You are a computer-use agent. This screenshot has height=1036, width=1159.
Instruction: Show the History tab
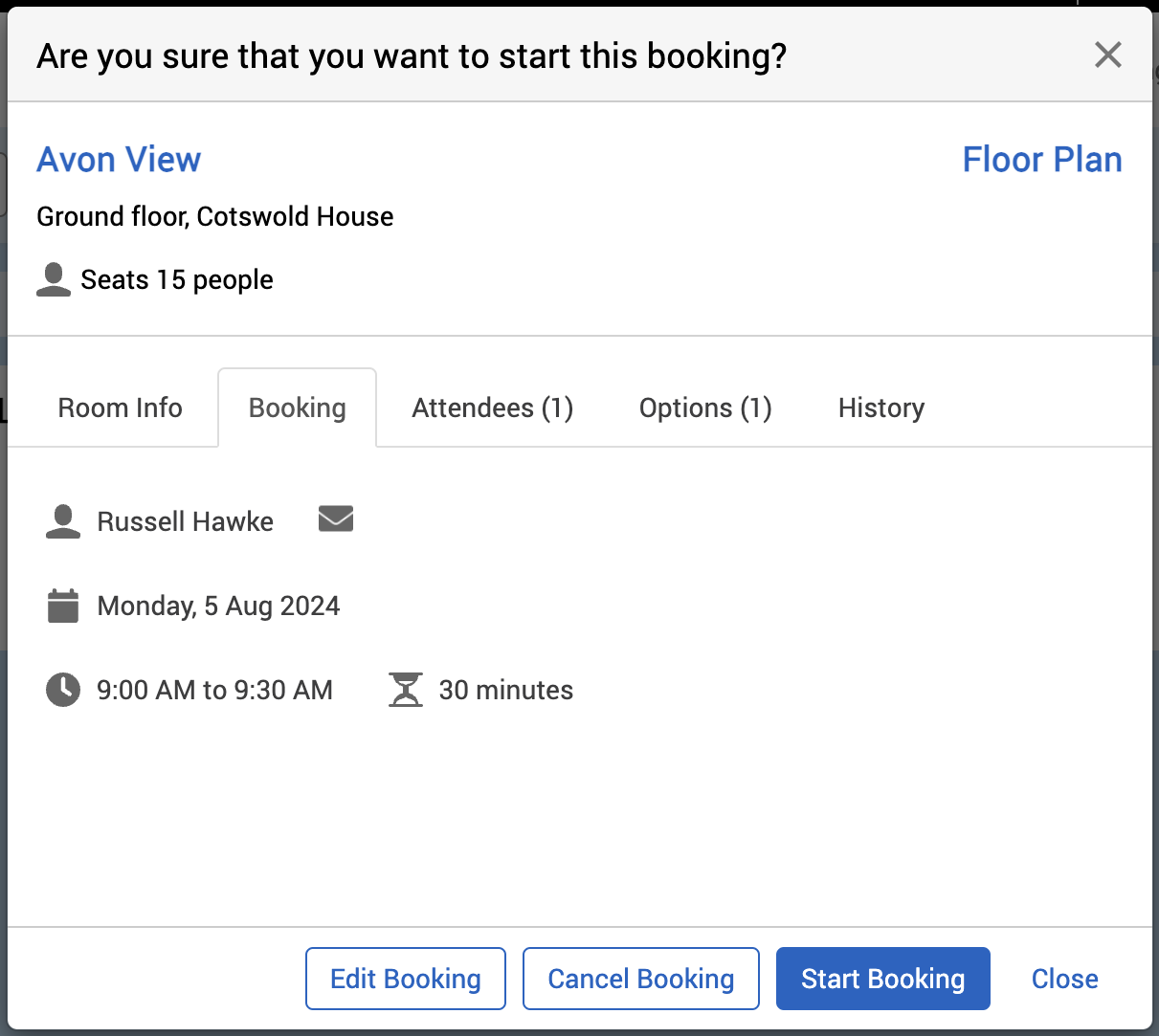click(880, 408)
